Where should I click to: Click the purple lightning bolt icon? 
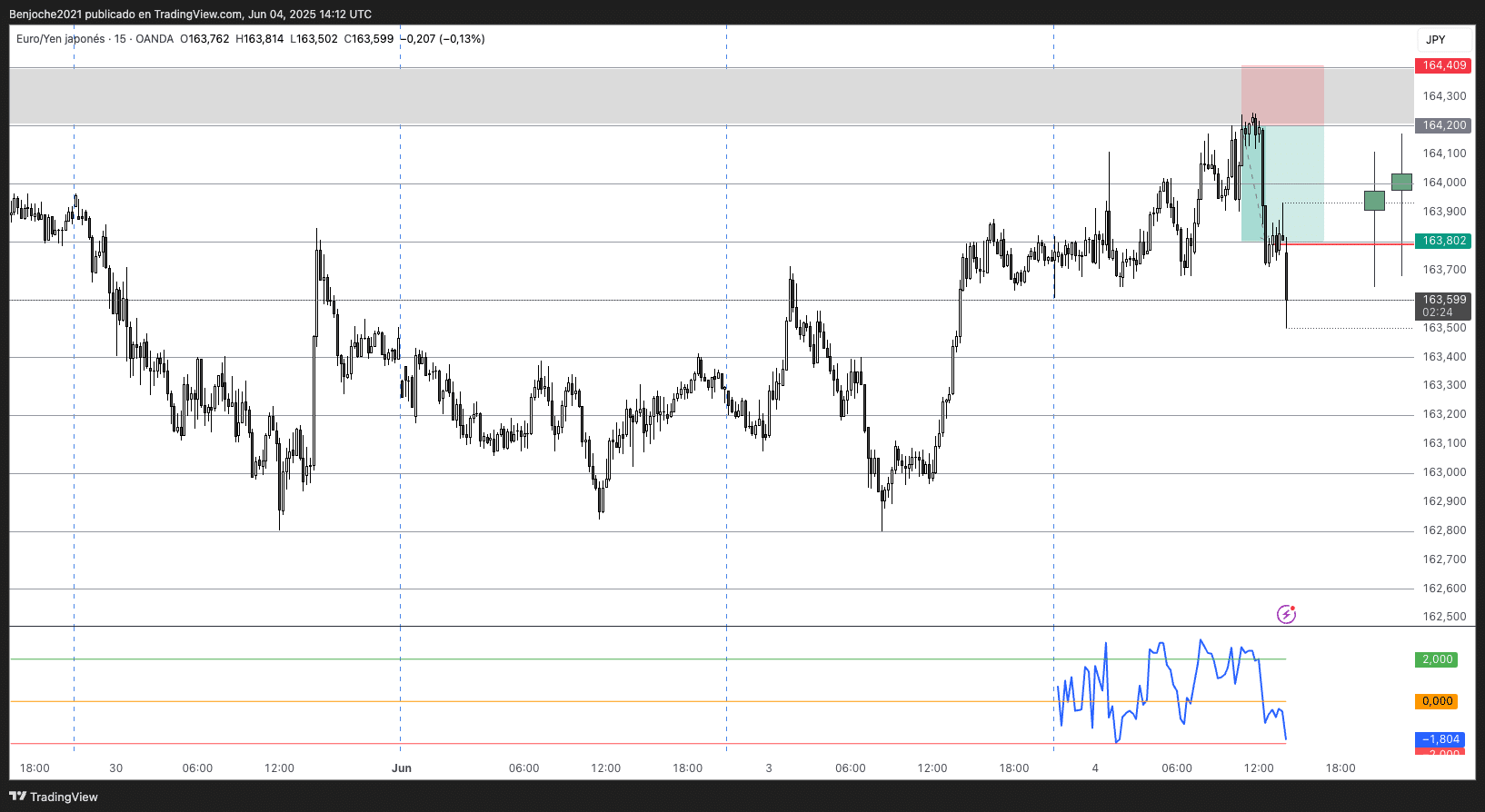[x=1286, y=615]
